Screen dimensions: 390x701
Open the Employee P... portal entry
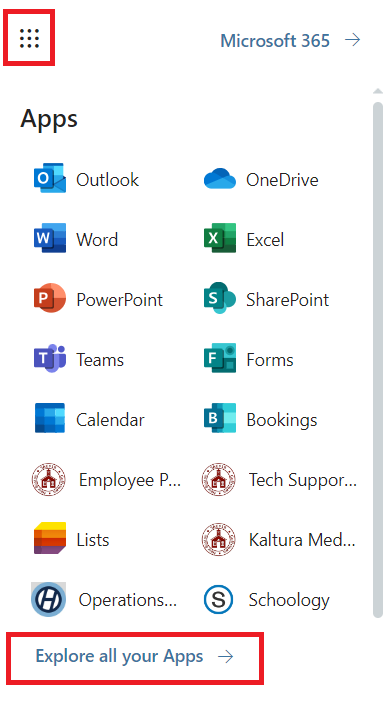coord(106,480)
